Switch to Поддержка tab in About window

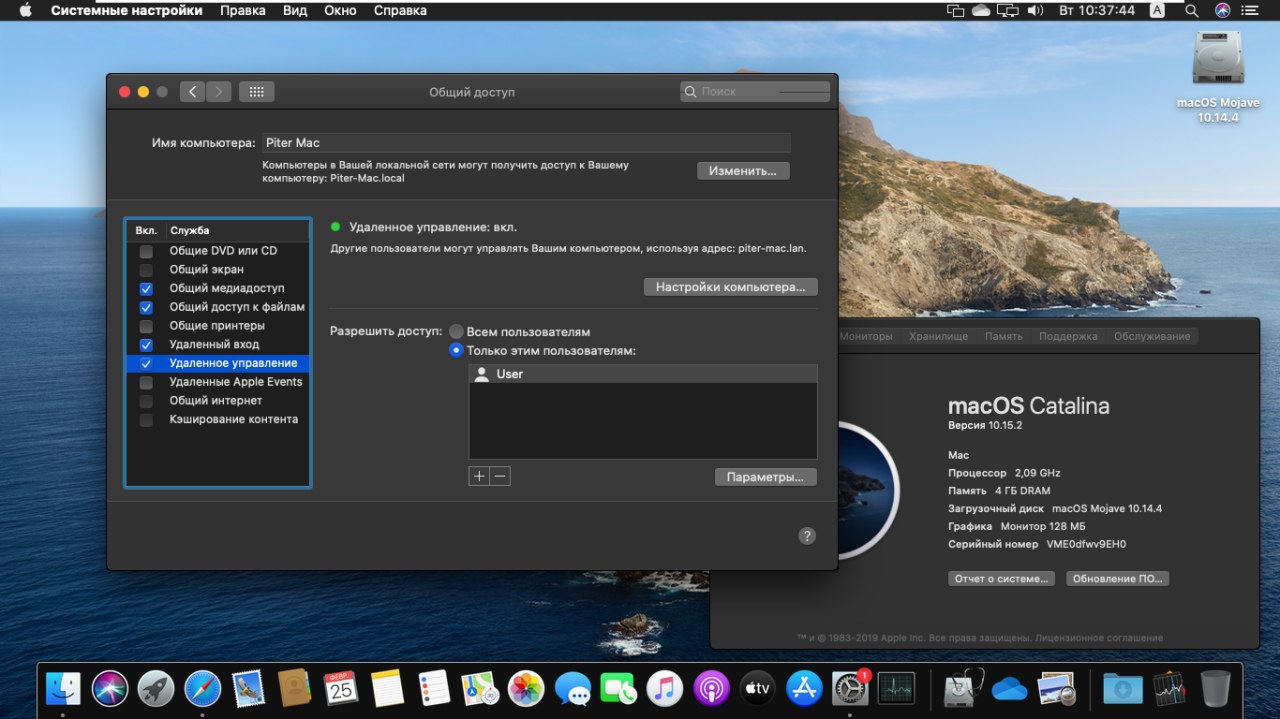click(x=1068, y=336)
